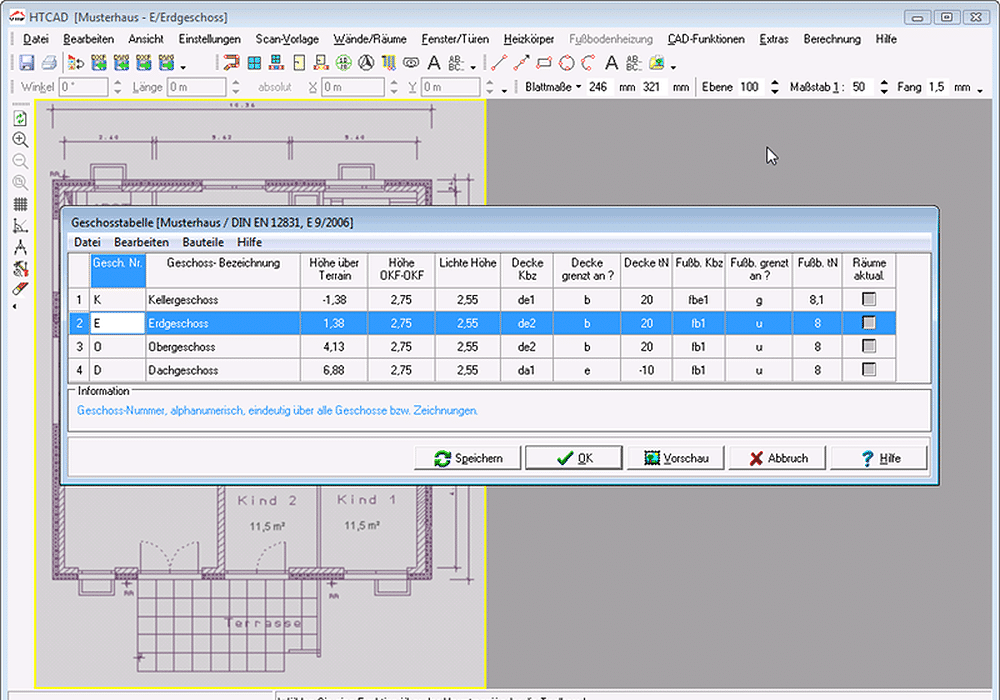The height and width of the screenshot is (700, 1000).
Task: Tick Räume aktual. checkbox for Erdgeschoss
Action: (869, 323)
